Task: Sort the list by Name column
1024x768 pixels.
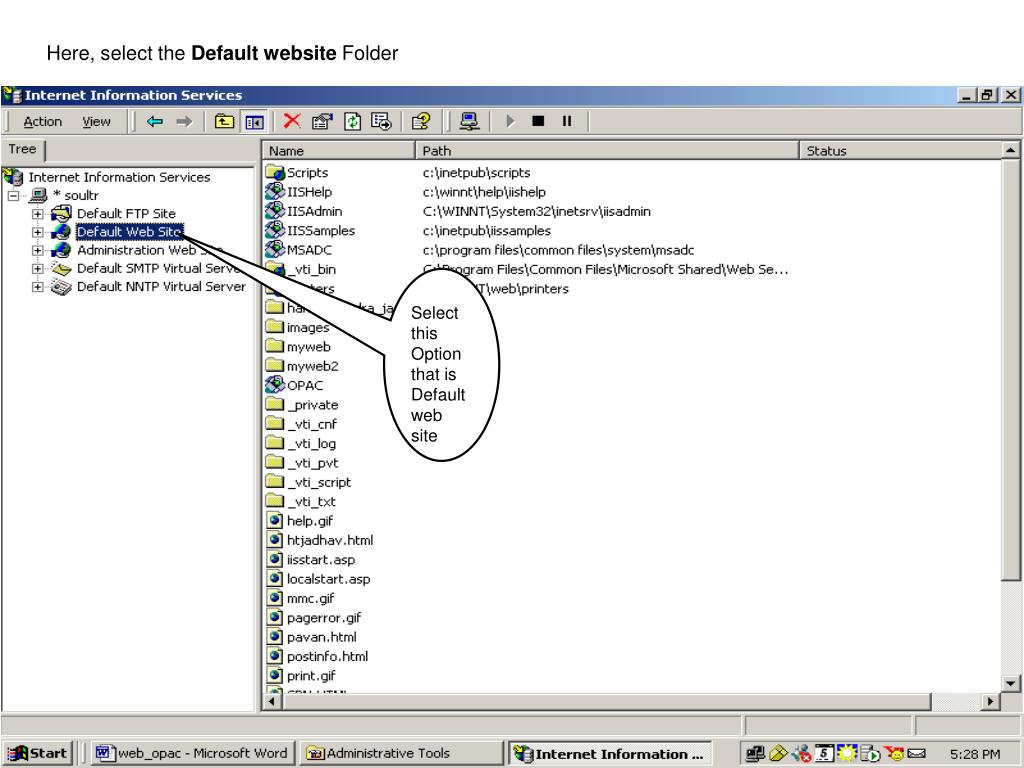Action: coord(338,151)
